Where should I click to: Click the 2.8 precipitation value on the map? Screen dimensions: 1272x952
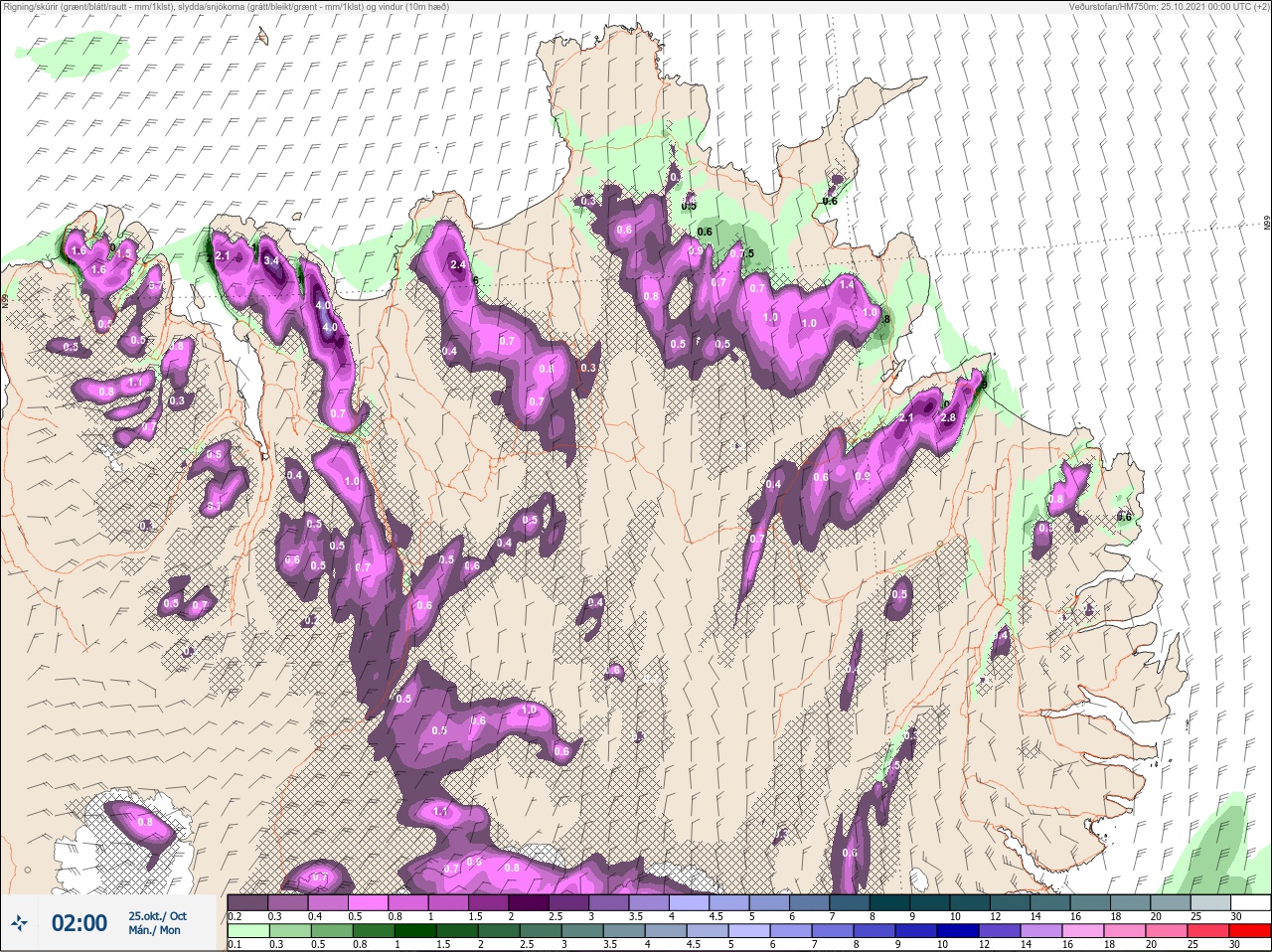[948, 418]
